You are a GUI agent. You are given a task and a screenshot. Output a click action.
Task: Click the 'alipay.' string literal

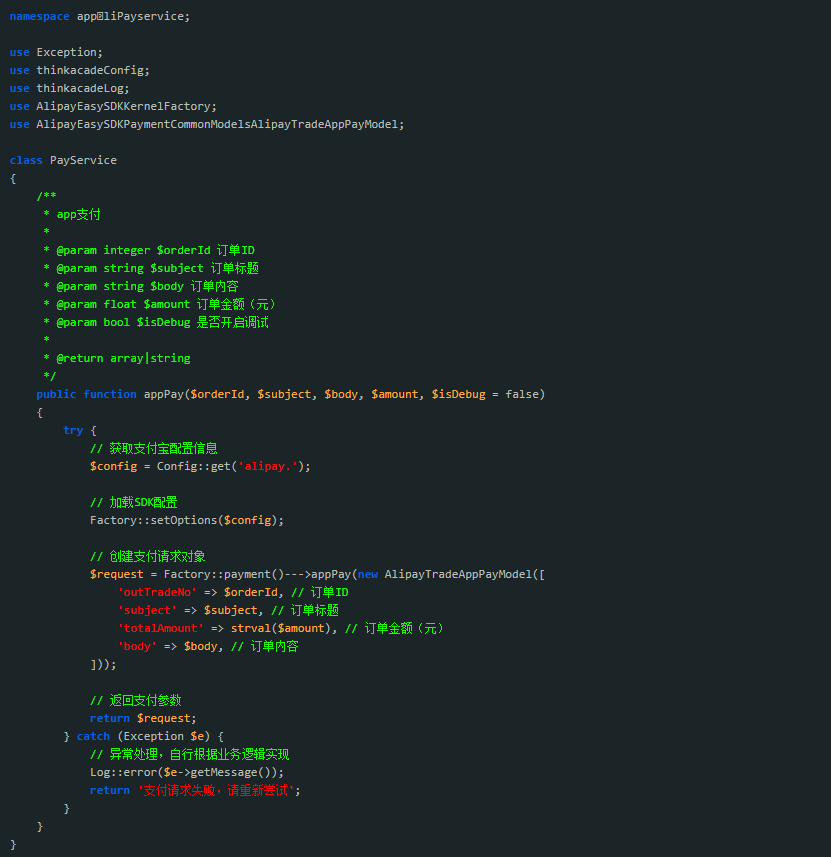pyautogui.click(x=268, y=467)
